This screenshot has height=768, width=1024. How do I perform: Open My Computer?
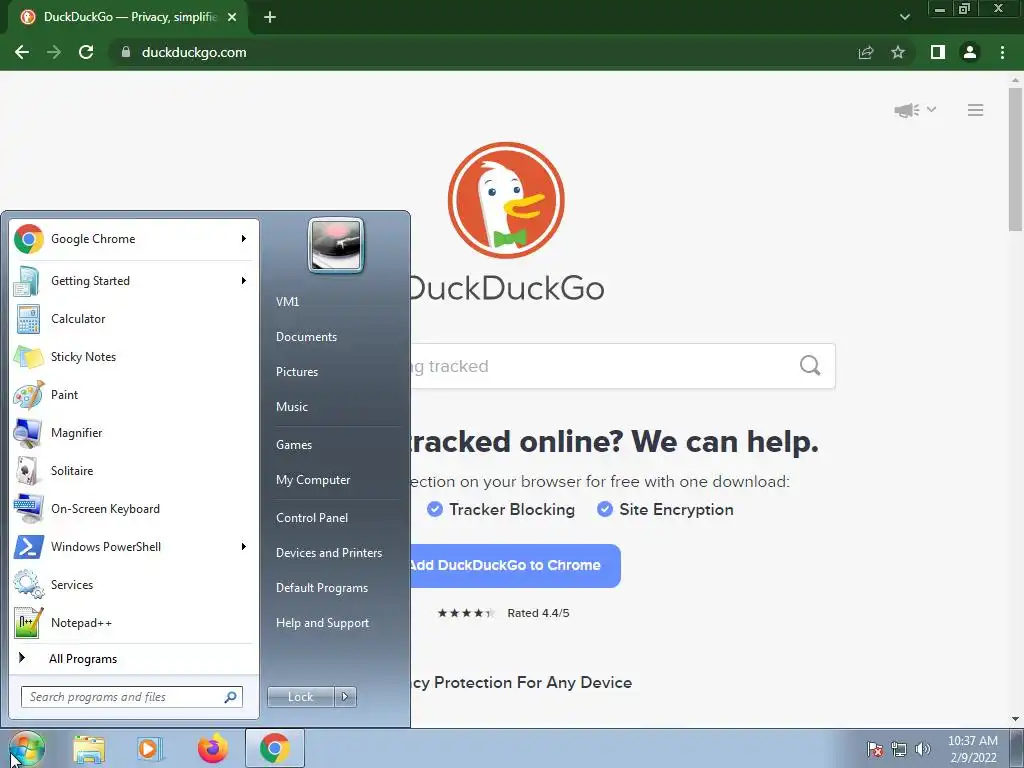(313, 480)
